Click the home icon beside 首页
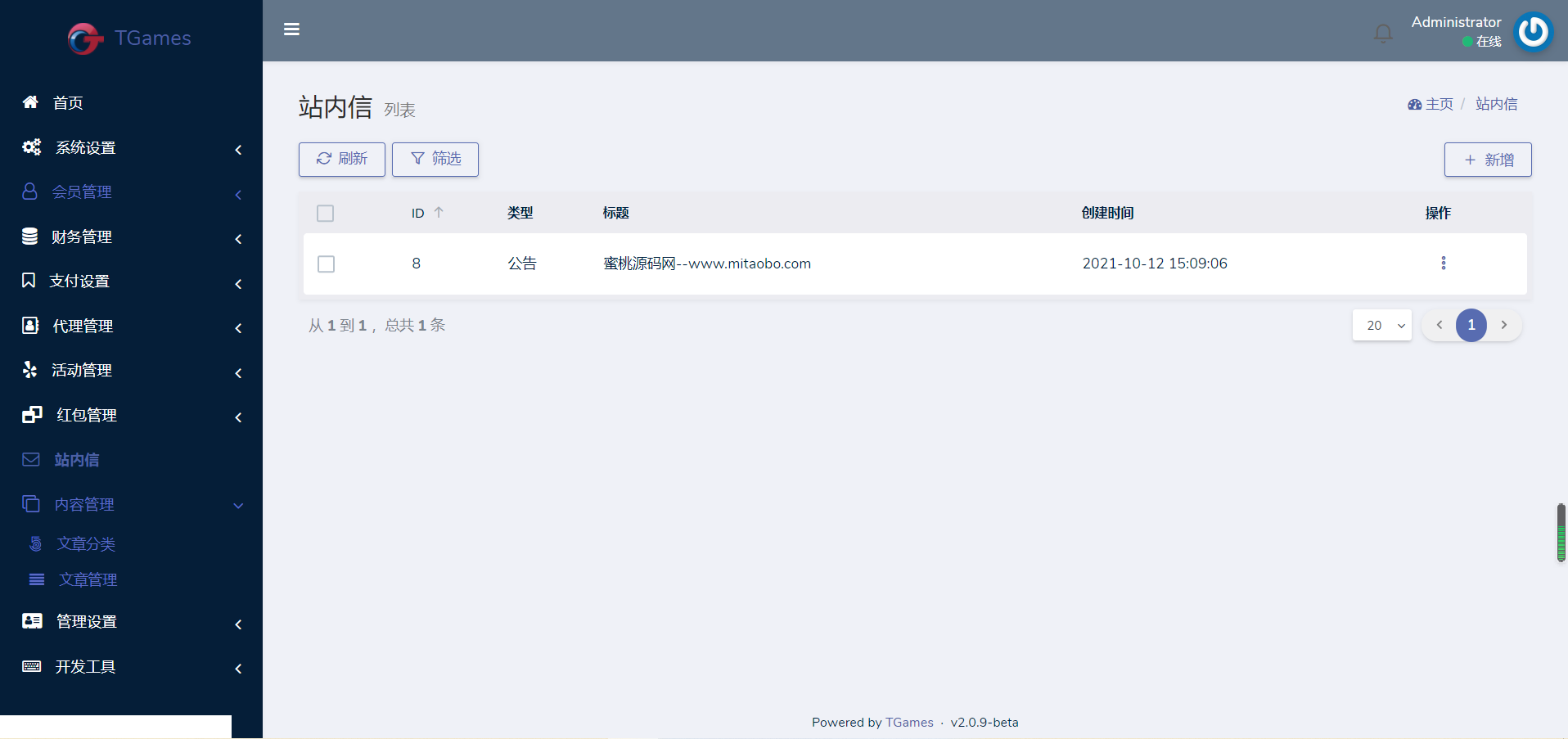The height and width of the screenshot is (739, 1568). click(30, 102)
